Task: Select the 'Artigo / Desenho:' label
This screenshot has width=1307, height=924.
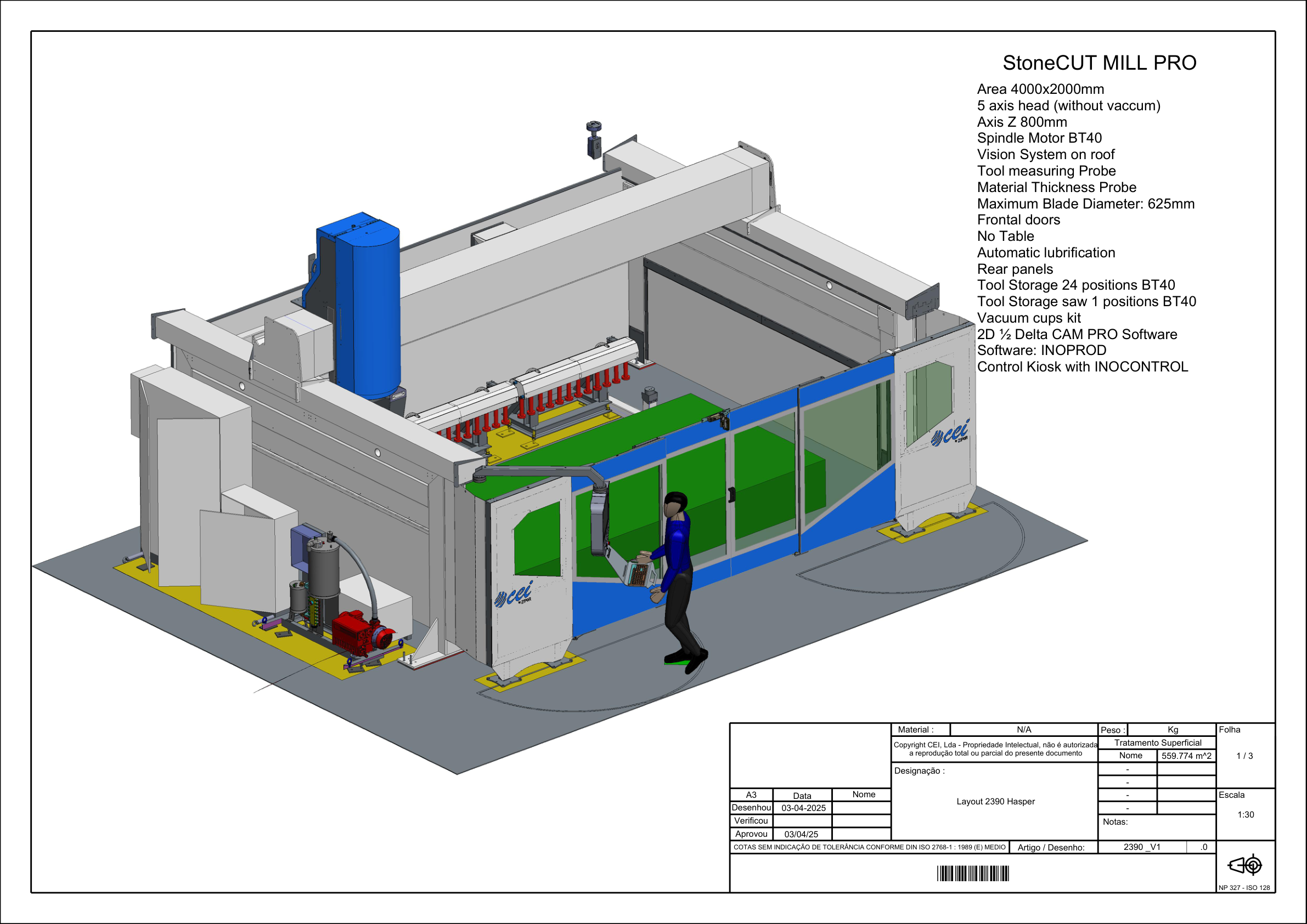Action: pos(1050,848)
